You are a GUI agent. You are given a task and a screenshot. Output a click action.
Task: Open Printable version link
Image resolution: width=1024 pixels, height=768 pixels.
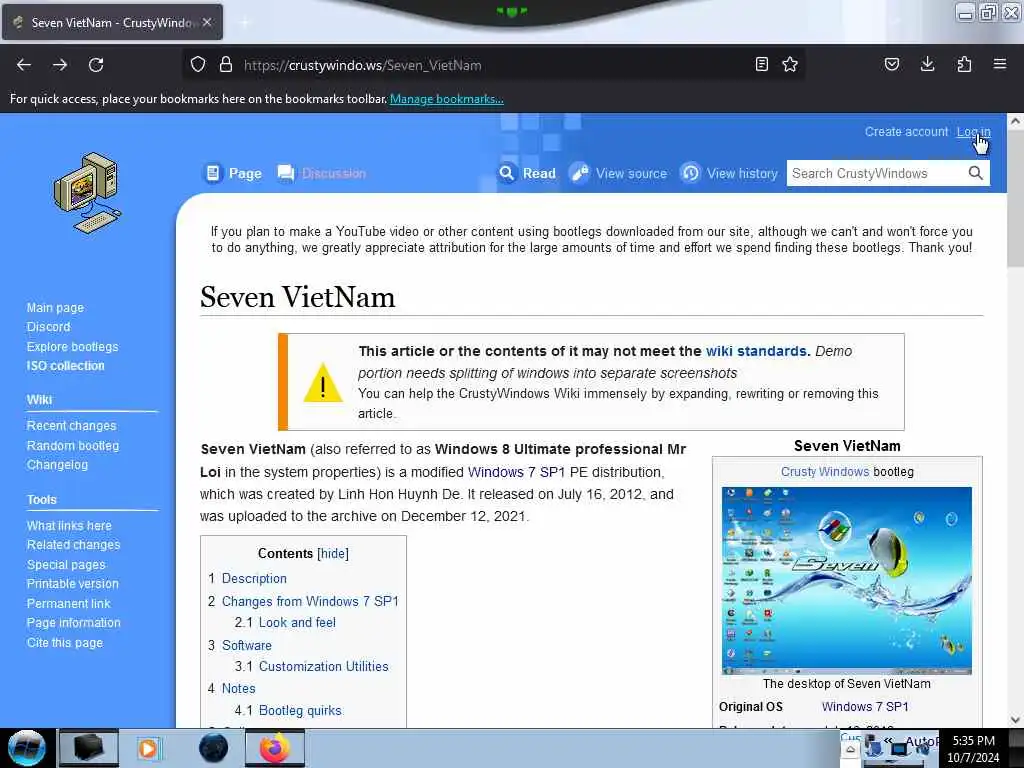point(72,584)
